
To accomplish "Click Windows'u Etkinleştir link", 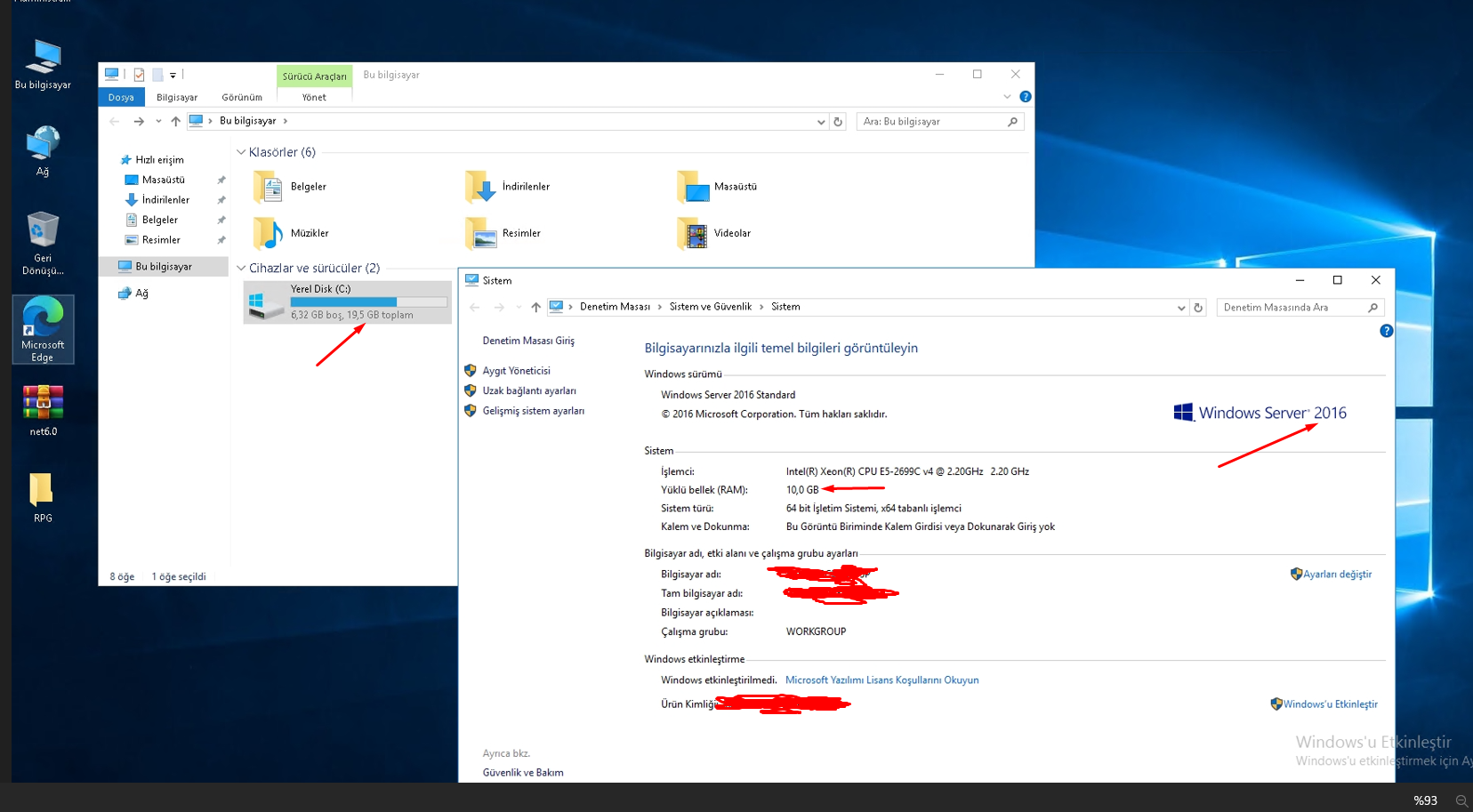I will coord(1330,704).
